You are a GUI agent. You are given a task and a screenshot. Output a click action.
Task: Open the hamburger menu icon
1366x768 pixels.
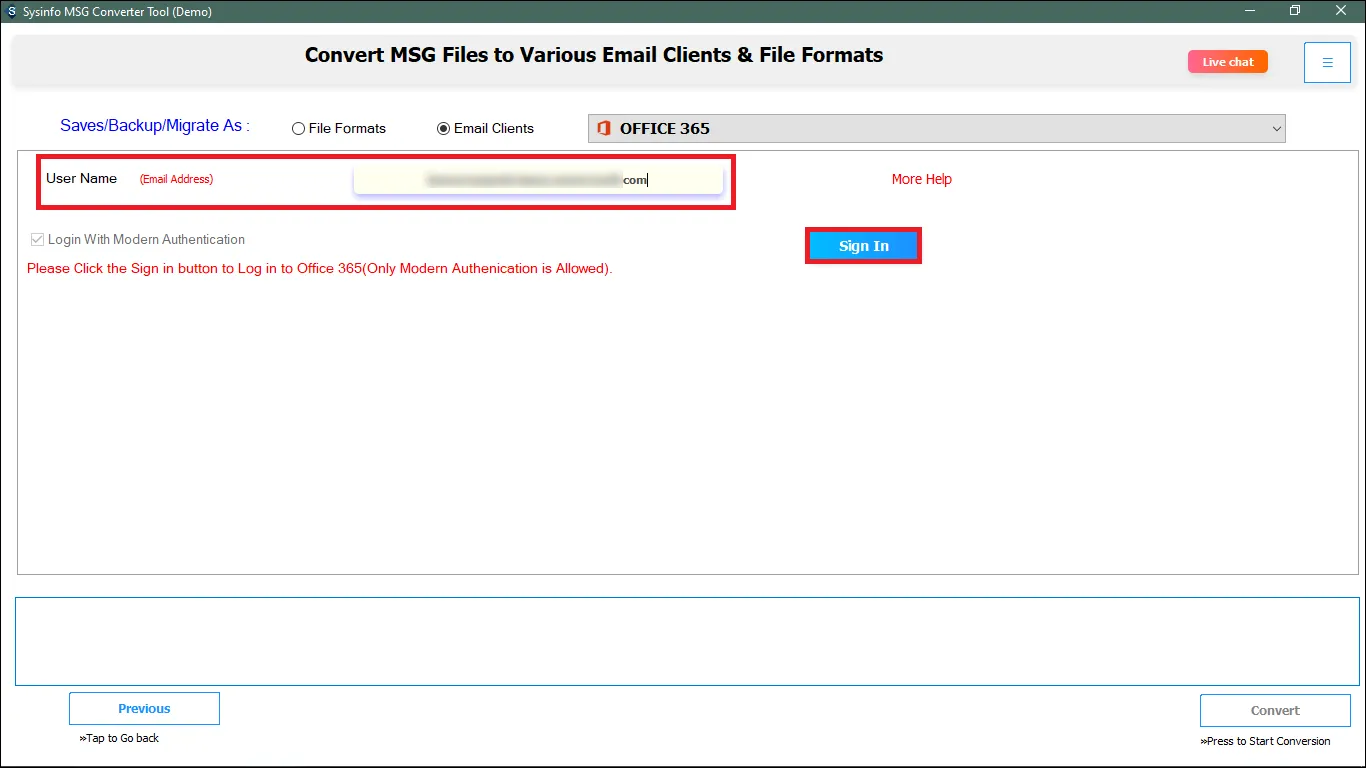(x=1327, y=62)
